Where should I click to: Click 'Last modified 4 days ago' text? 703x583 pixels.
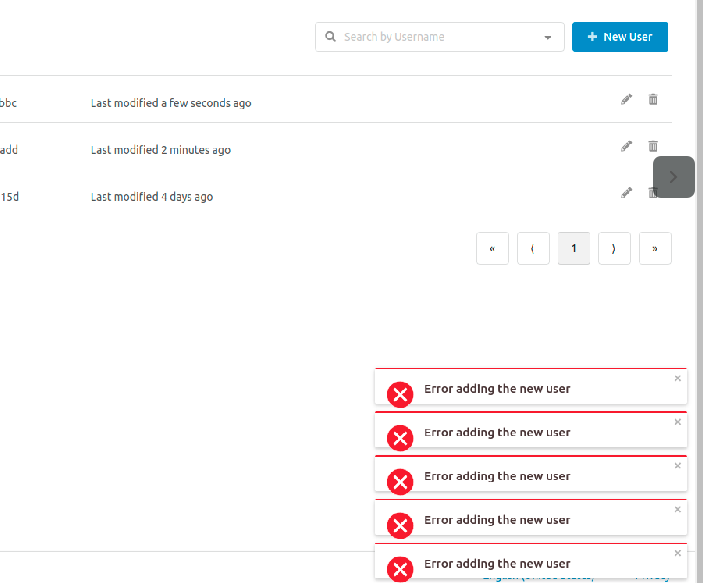pyautogui.click(x=152, y=197)
